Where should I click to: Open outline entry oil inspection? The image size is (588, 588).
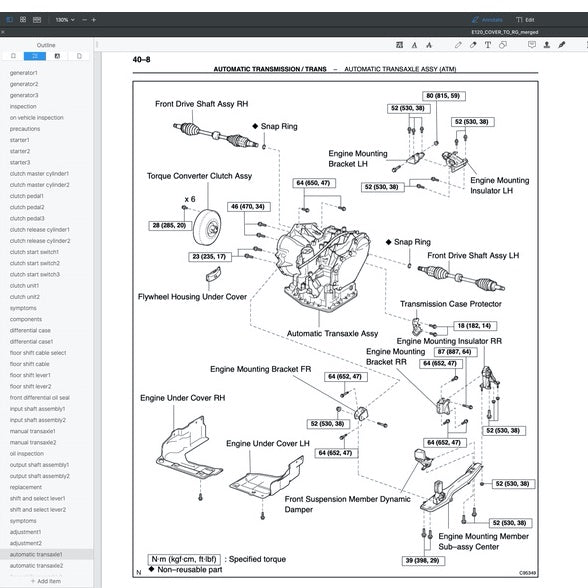pos(27,454)
